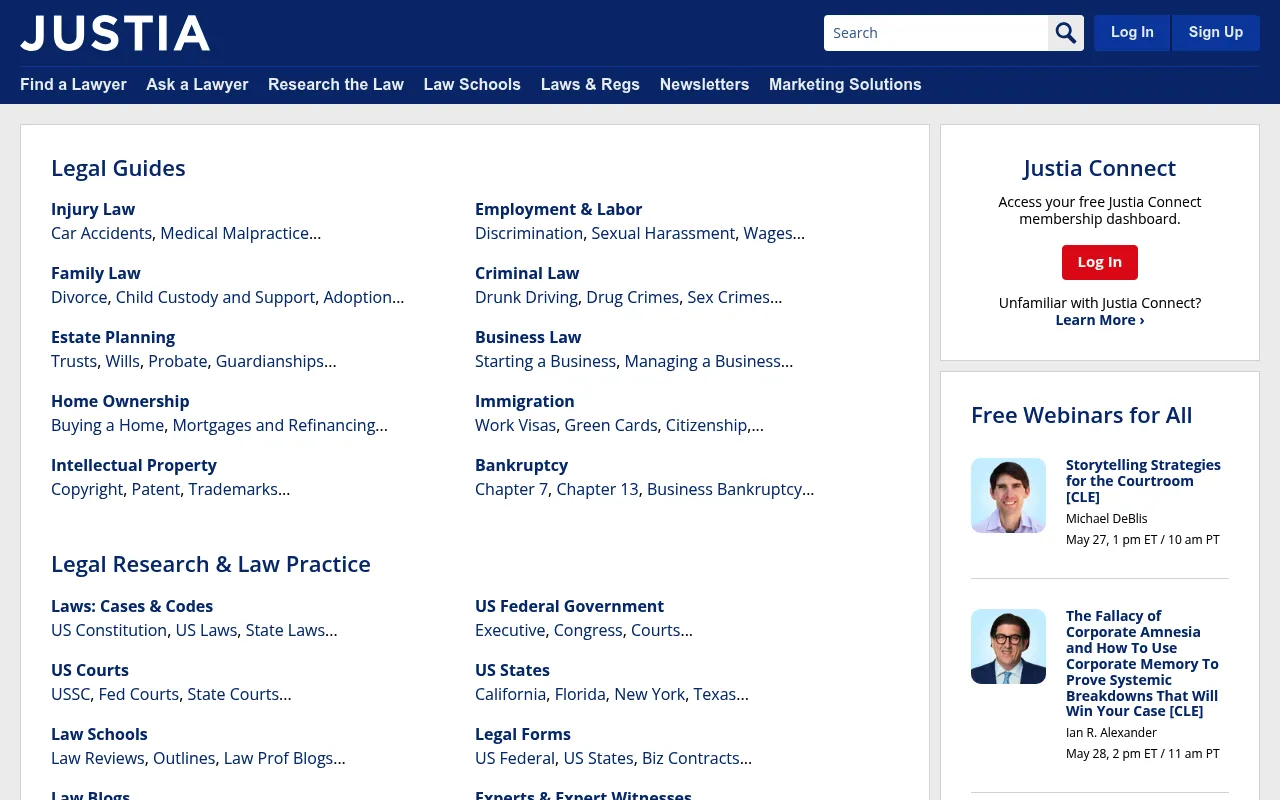
Task: Click the Justia logo
Action: pyautogui.click(x=115, y=33)
